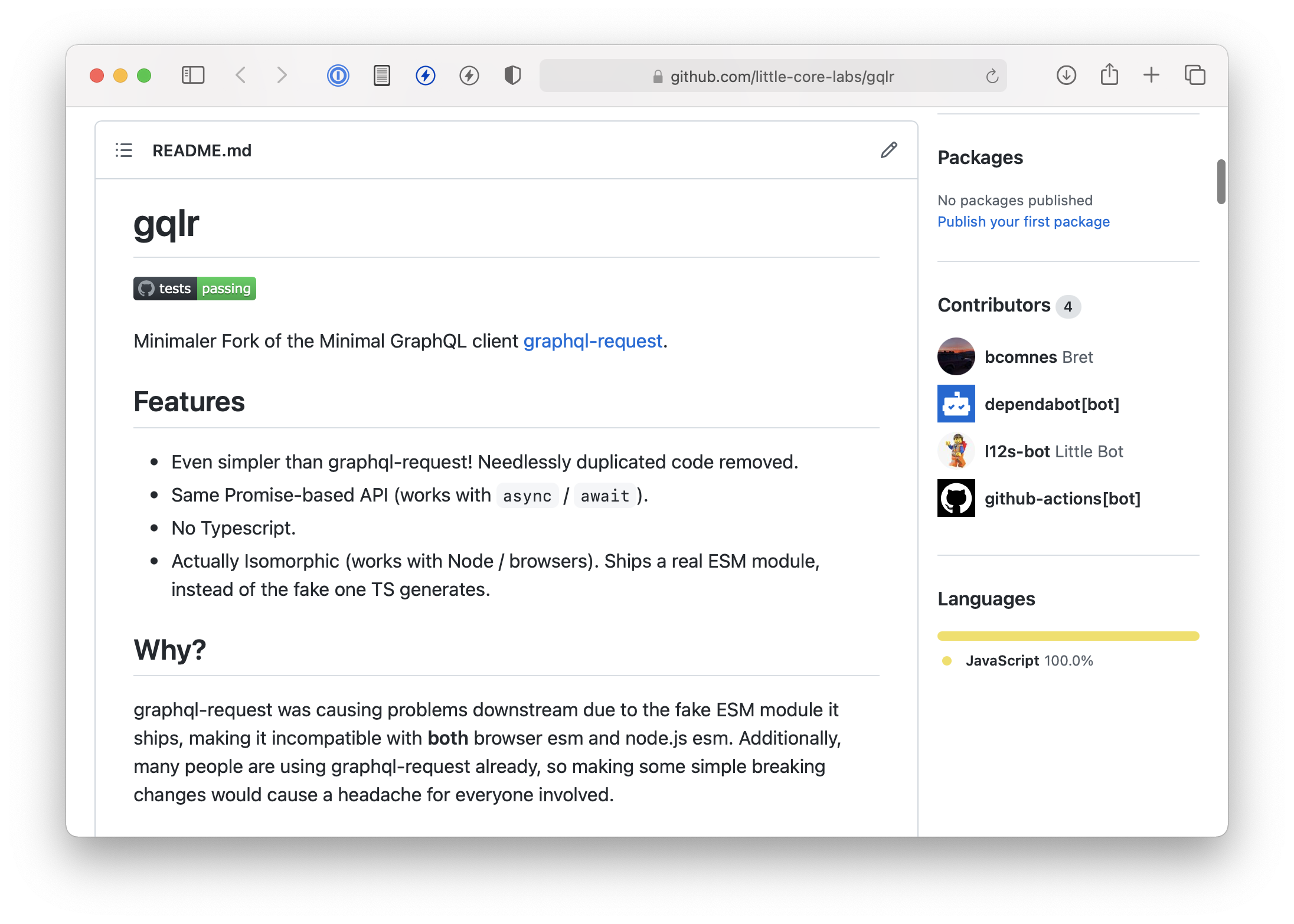Open bcomnes avatar

tap(956, 356)
